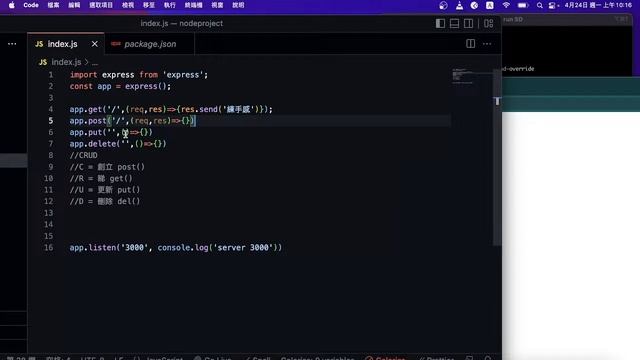The image size is (640, 360).
Task: Open the 編輯 menu
Action: [74, 5]
